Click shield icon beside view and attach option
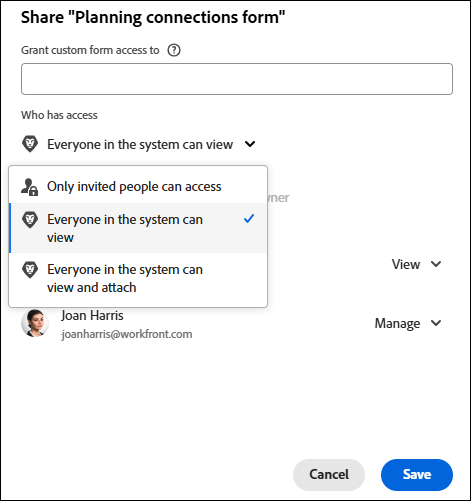Image resolution: width=471 pixels, height=501 pixels. click(x=30, y=270)
